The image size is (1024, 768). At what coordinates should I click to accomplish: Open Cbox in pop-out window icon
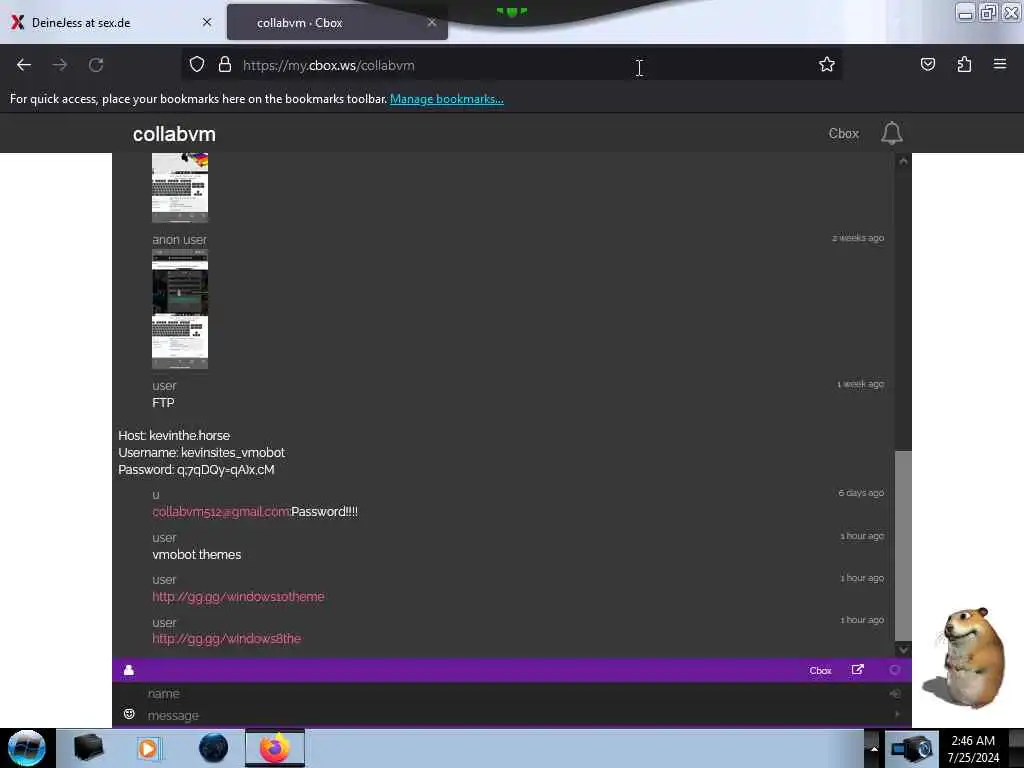[x=857, y=670]
